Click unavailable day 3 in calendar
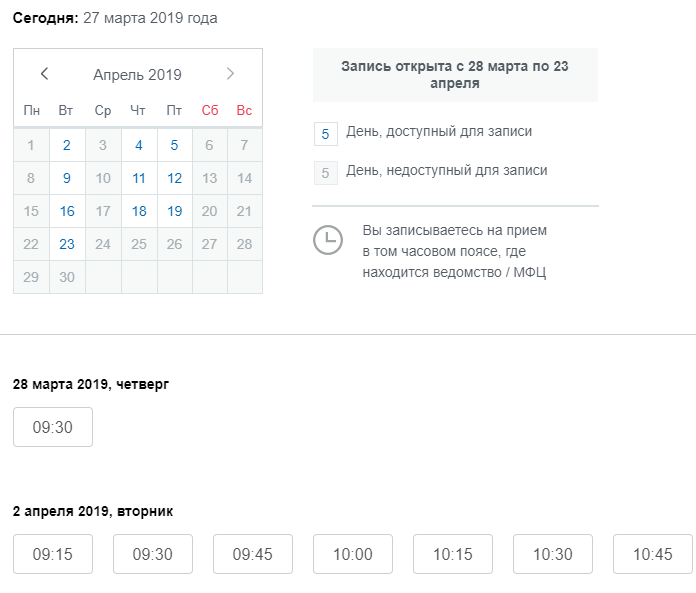Viewport: 696px width, 593px height. point(103,145)
